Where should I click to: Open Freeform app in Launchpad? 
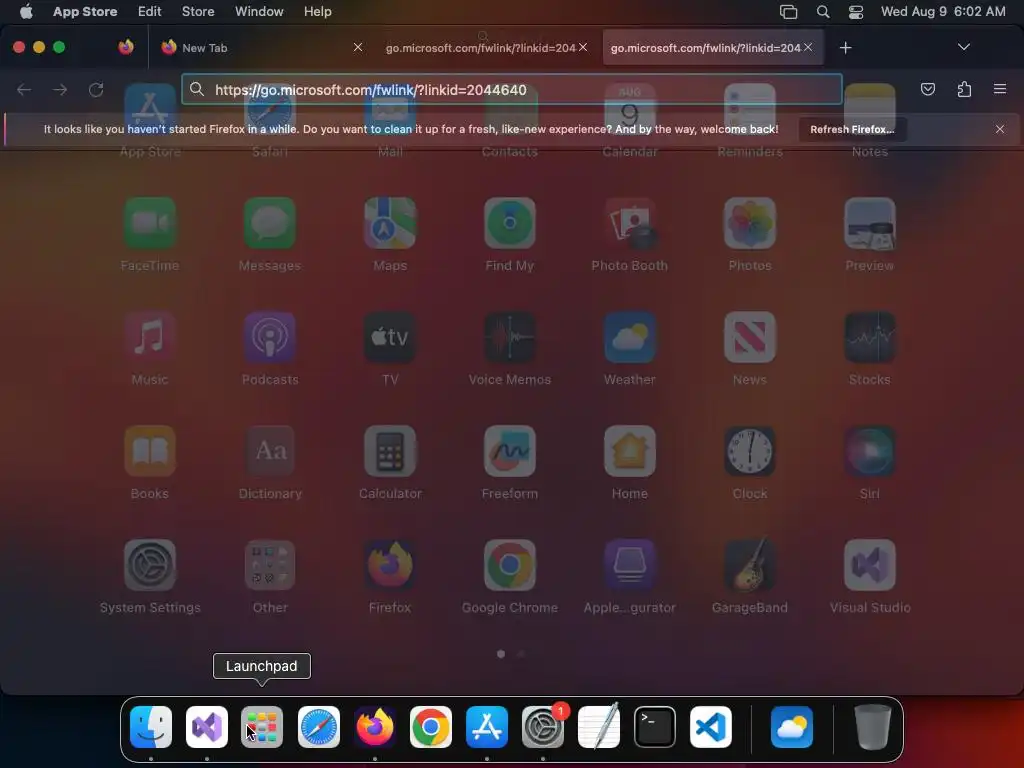point(509,451)
